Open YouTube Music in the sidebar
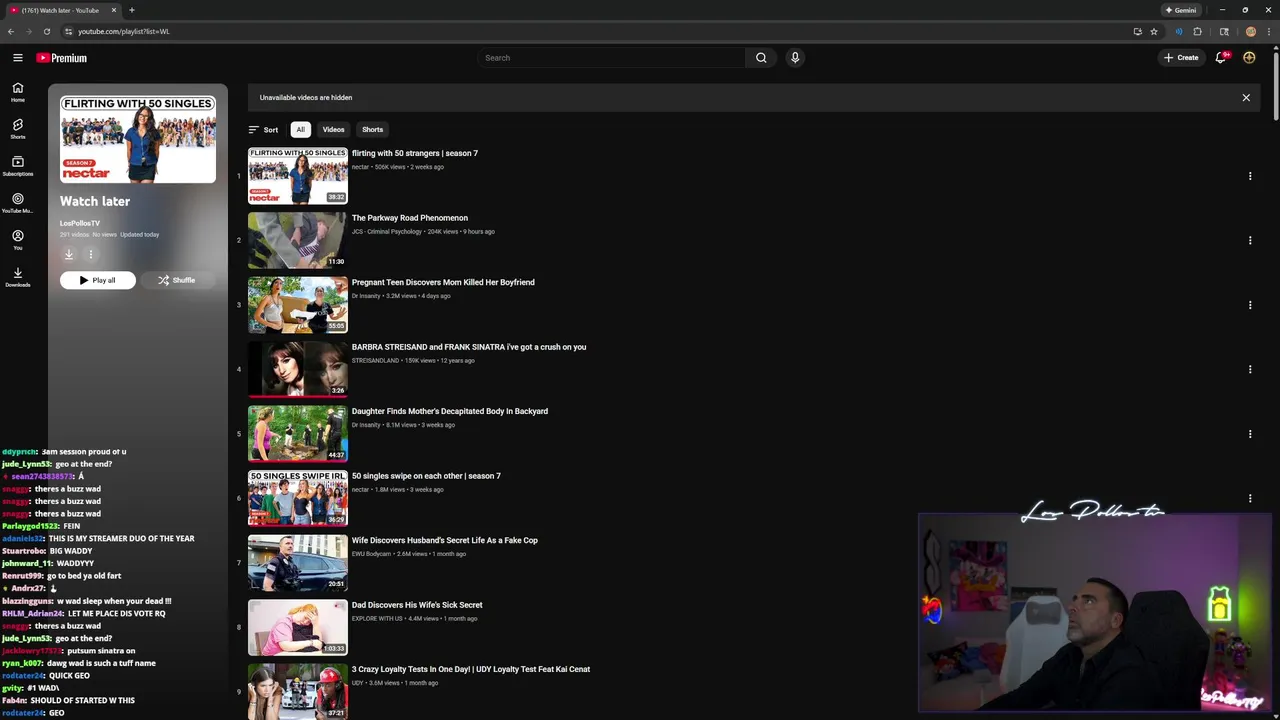Viewport: 1280px width, 720px height. coord(18,203)
